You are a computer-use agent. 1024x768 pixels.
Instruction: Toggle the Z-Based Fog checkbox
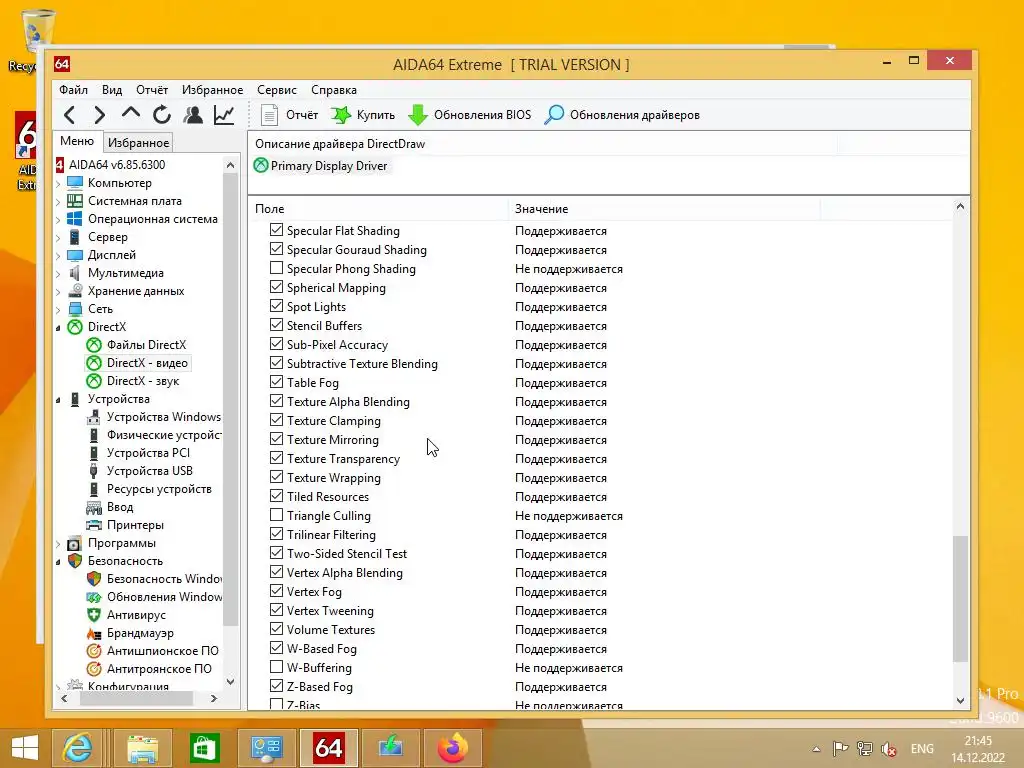point(276,686)
